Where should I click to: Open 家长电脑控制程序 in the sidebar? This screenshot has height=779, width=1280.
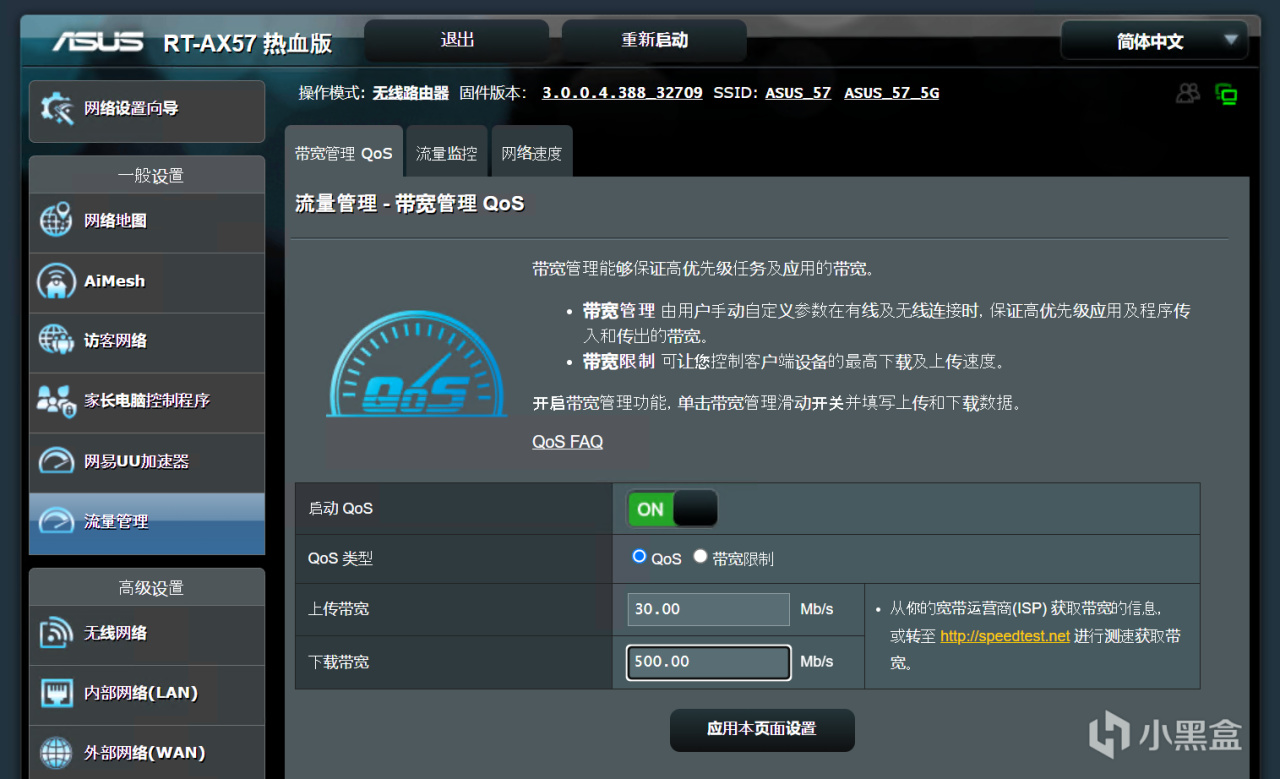pos(147,402)
